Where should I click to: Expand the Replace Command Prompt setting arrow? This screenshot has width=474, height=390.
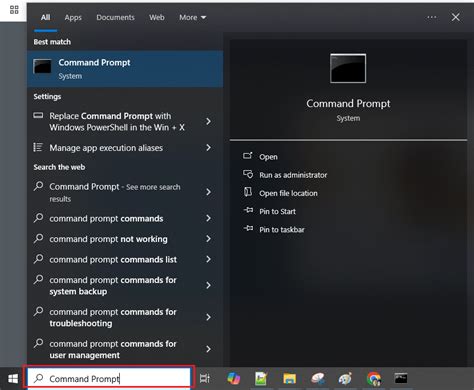click(x=209, y=121)
